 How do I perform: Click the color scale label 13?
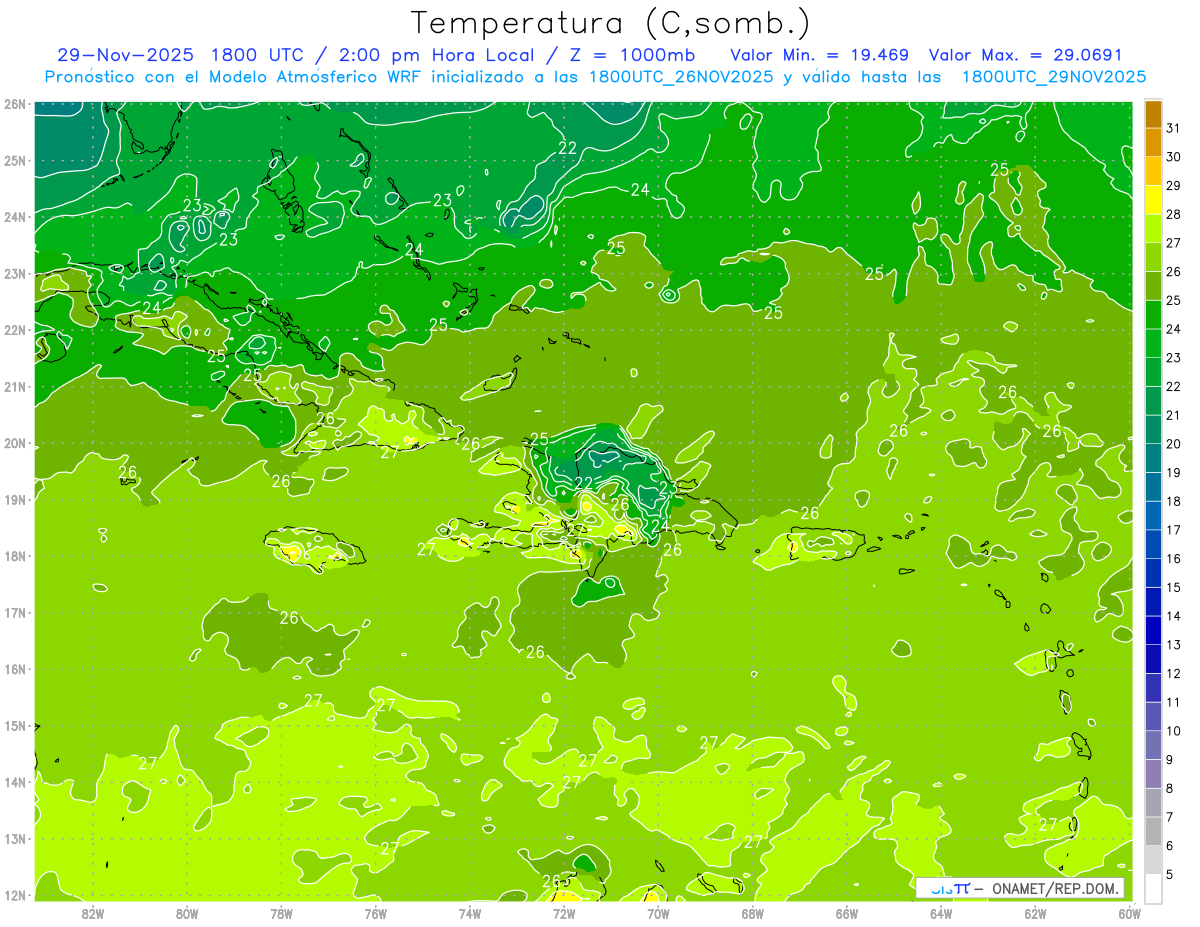tap(1174, 645)
